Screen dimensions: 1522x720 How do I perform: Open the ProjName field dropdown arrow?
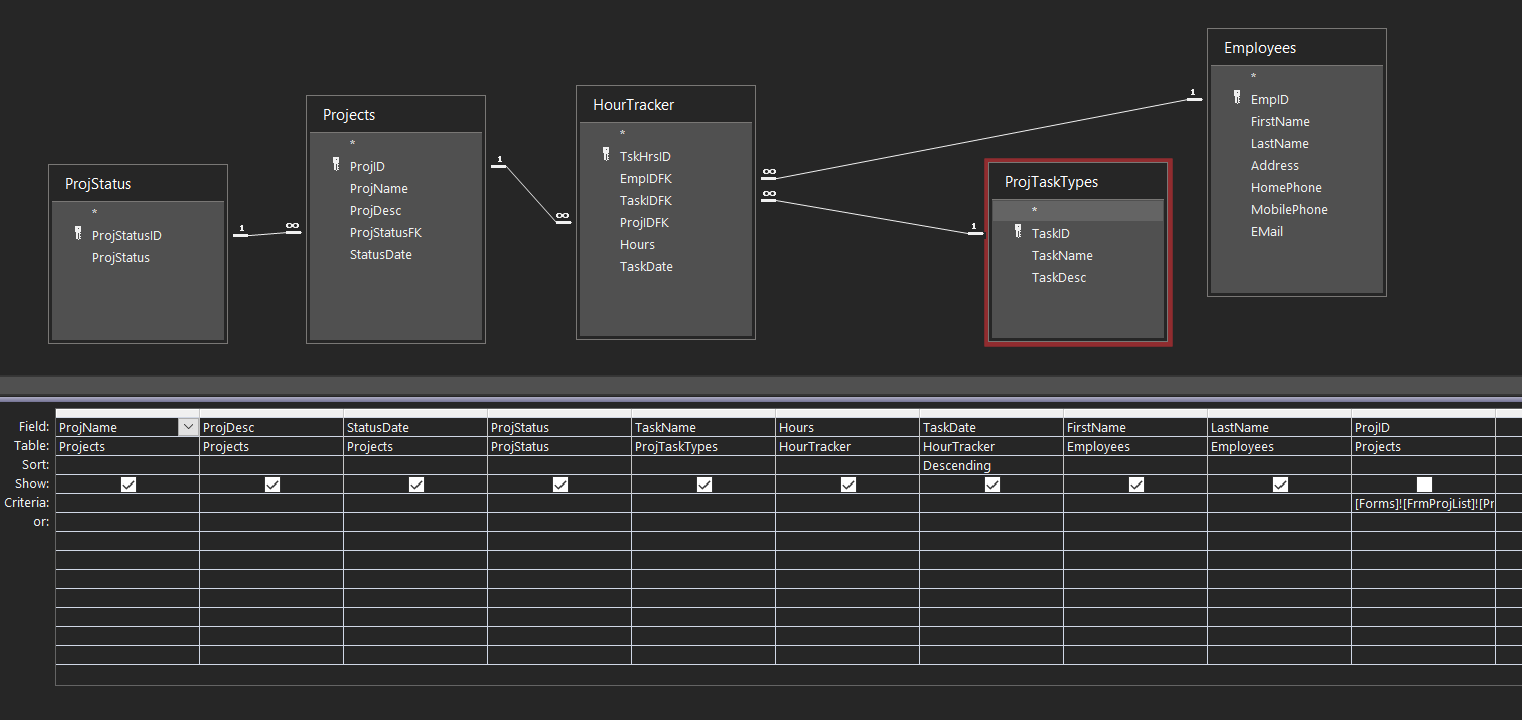[187, 427]
